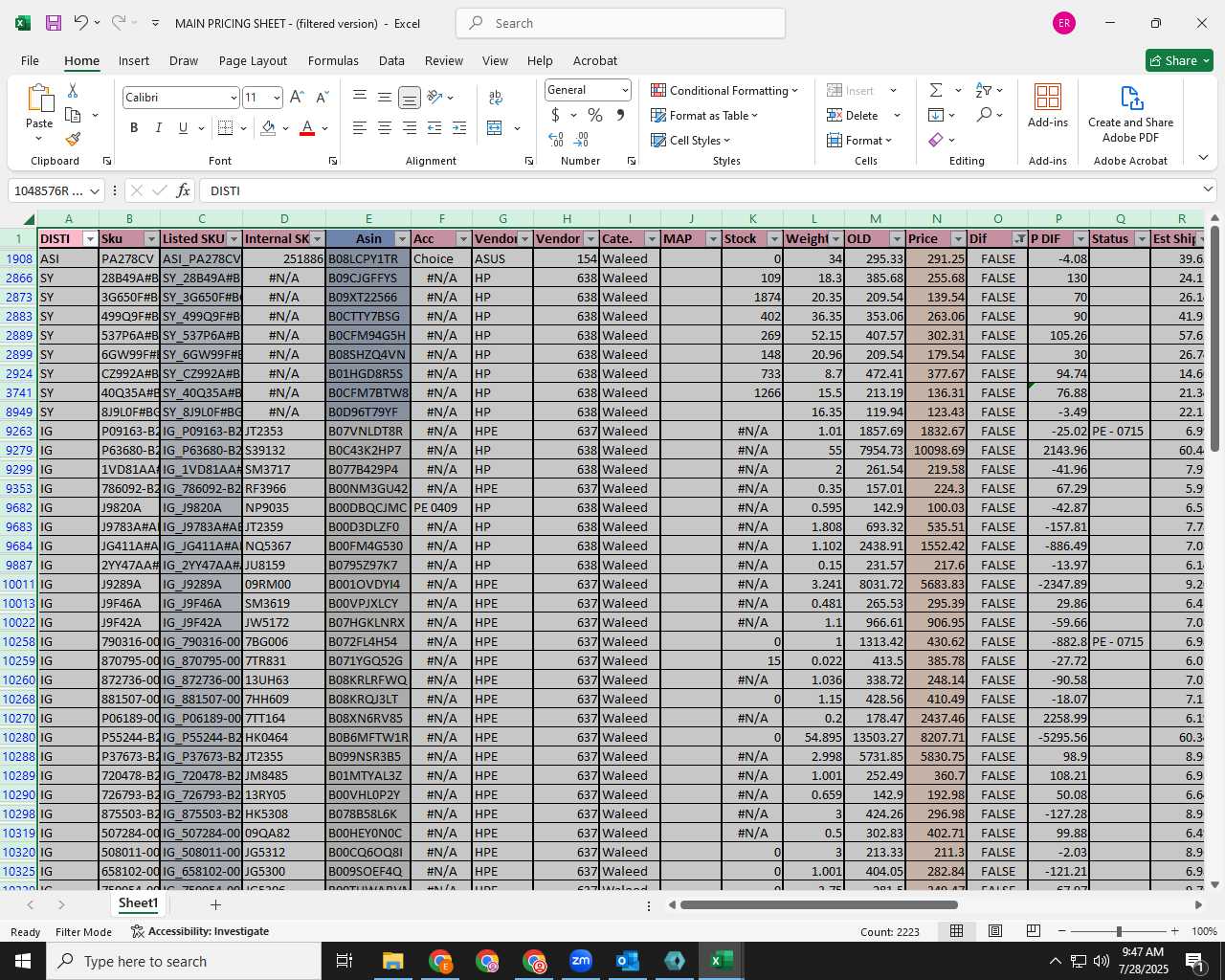Open the General number format dropdown
This screenshot has height=980, width=1225.
[625, 90]
